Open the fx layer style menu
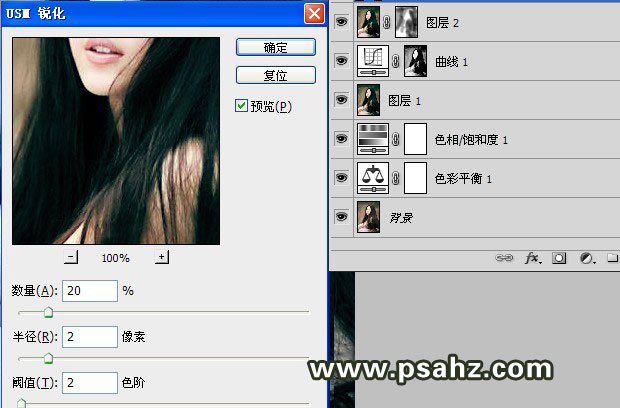620x408 pixels. (534, 258)
